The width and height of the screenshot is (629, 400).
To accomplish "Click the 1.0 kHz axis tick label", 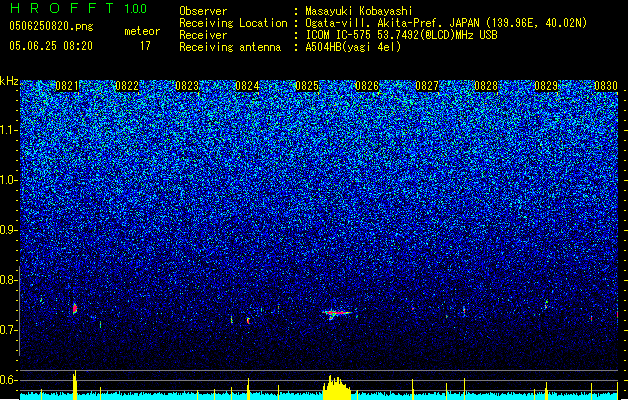I will (x=9, y=181).
